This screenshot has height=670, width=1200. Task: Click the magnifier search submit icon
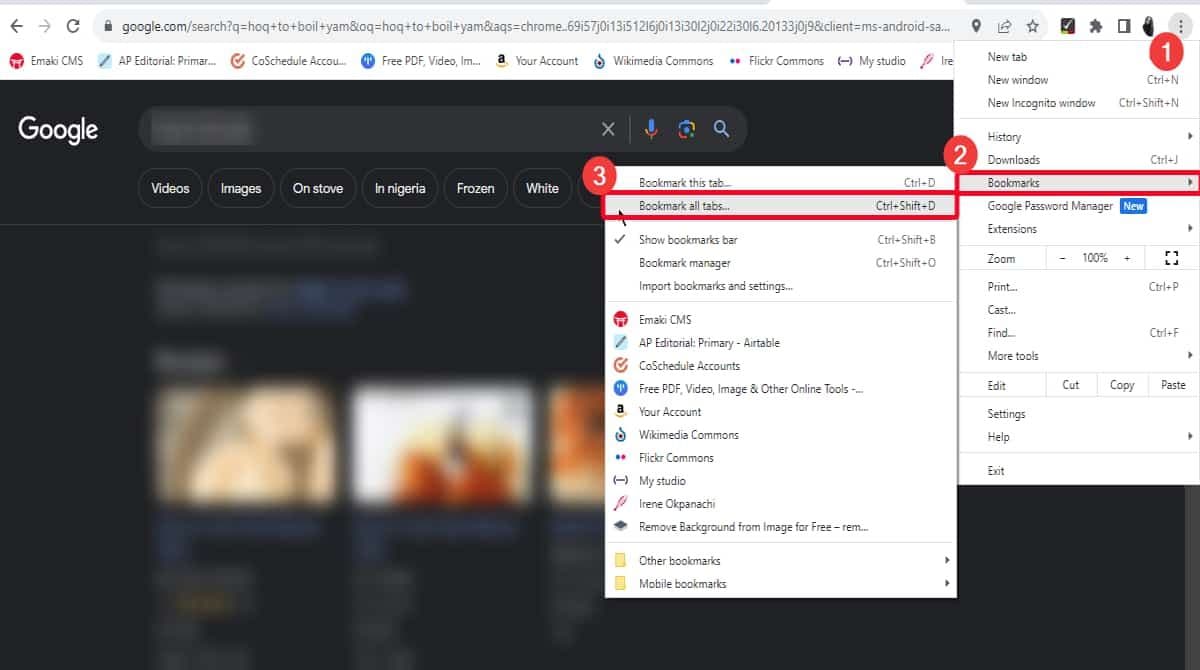[721, 129]
